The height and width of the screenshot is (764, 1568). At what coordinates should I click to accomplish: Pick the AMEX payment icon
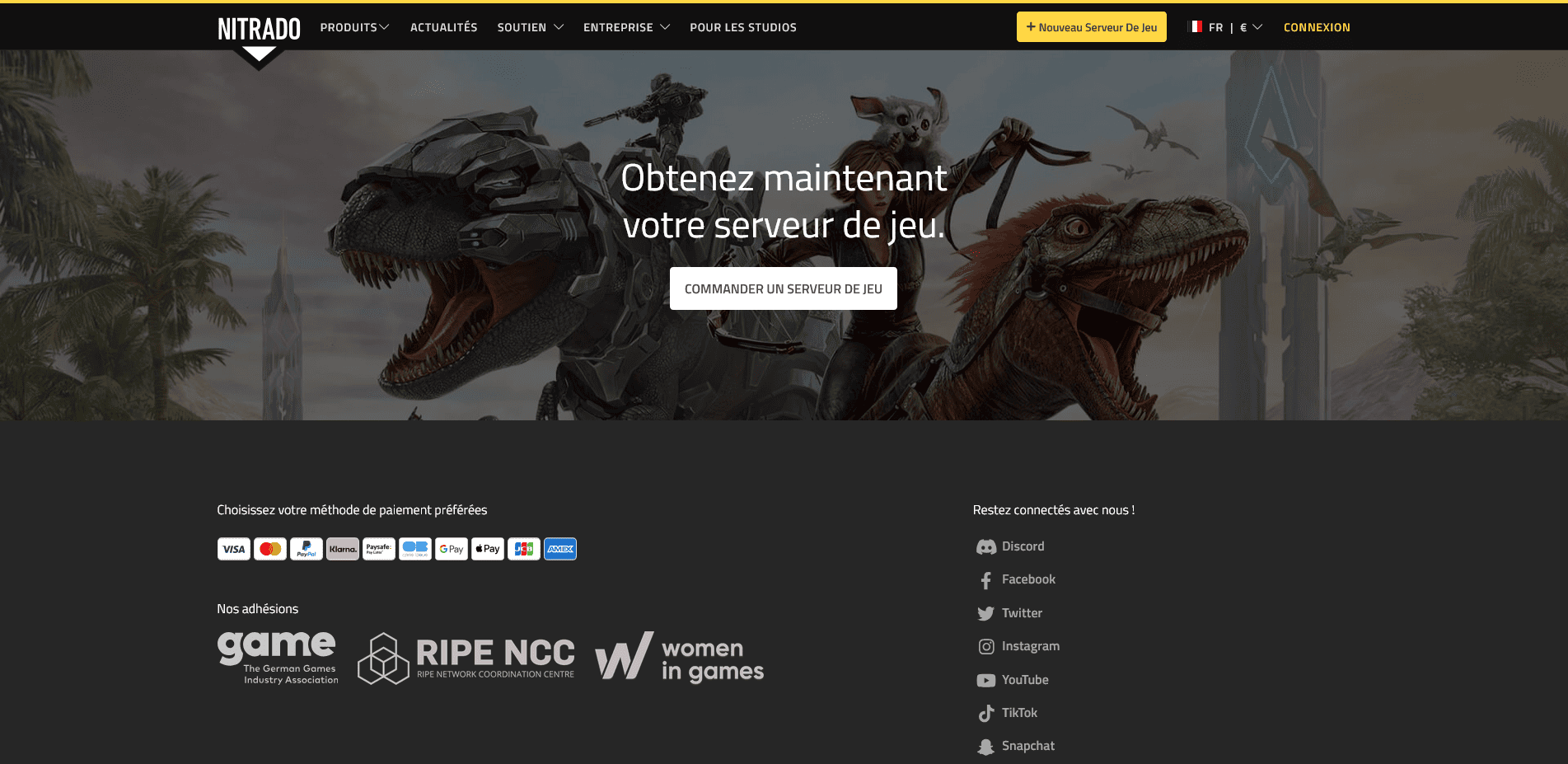(x=560, y=549)
